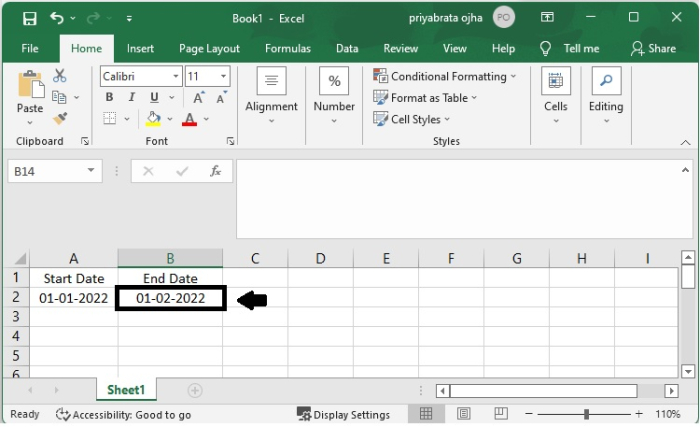
Task: Click the Save icon in the title bar
Action: coord(29,18)
